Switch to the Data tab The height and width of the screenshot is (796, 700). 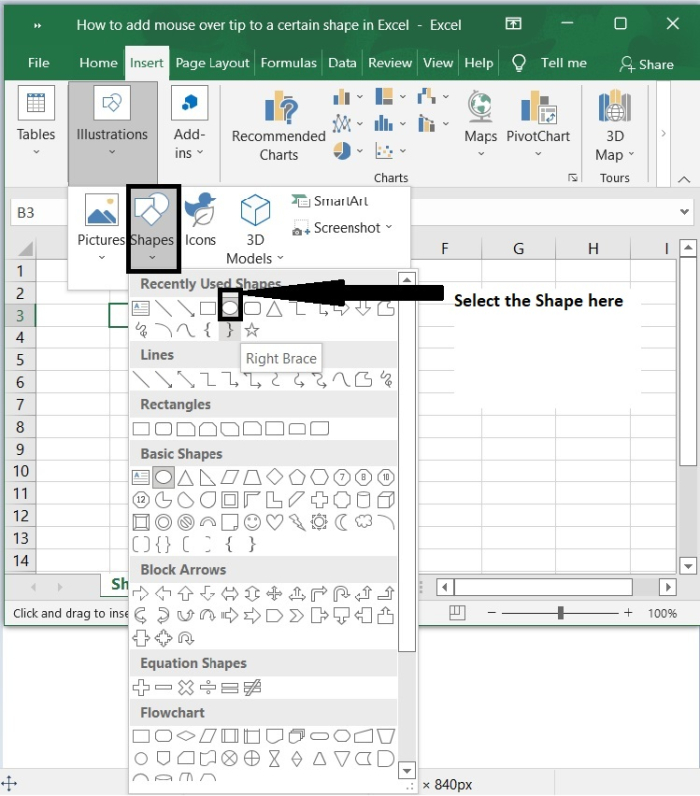click(342, 63)
